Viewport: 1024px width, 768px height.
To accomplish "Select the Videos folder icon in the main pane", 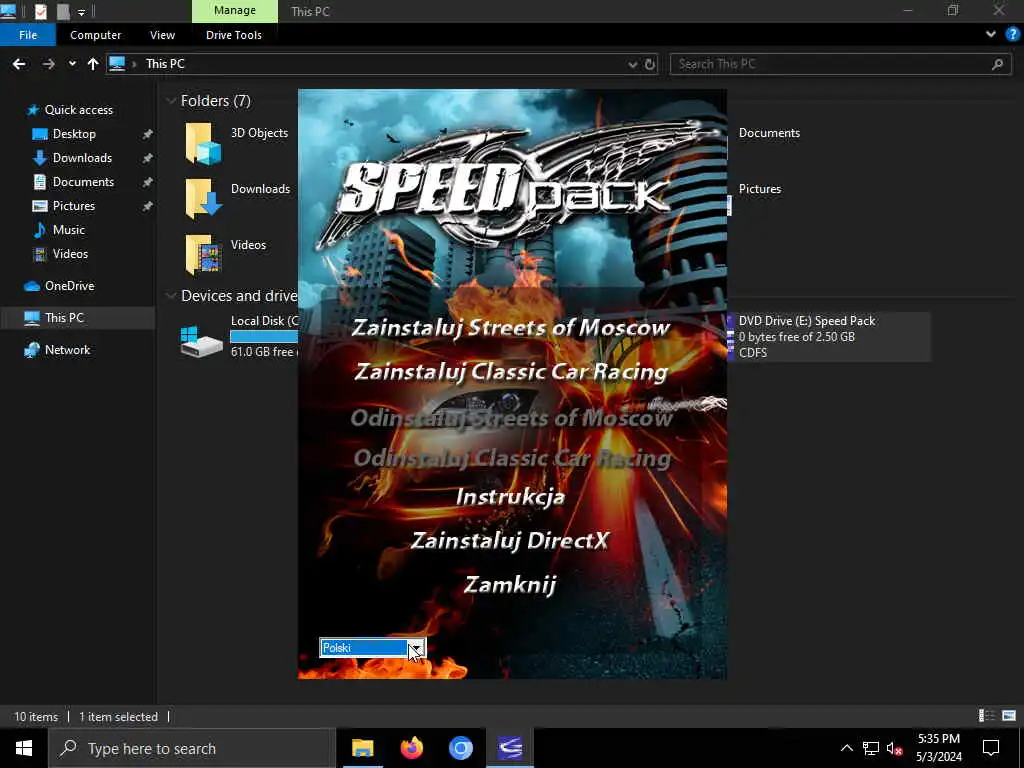I will click(202, 255).
